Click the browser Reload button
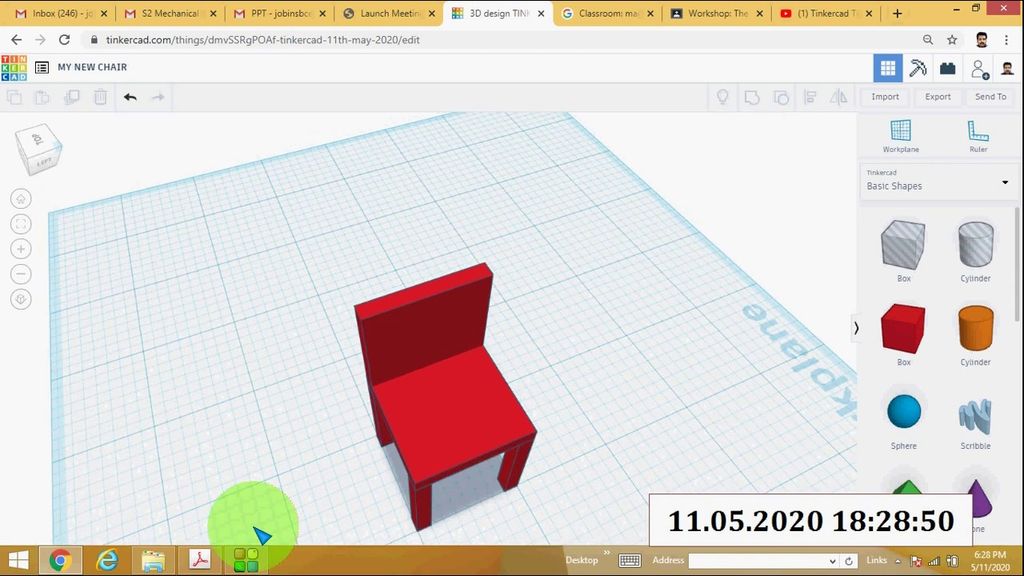This screenshot has height=576, width=1024. pos(64,40)
